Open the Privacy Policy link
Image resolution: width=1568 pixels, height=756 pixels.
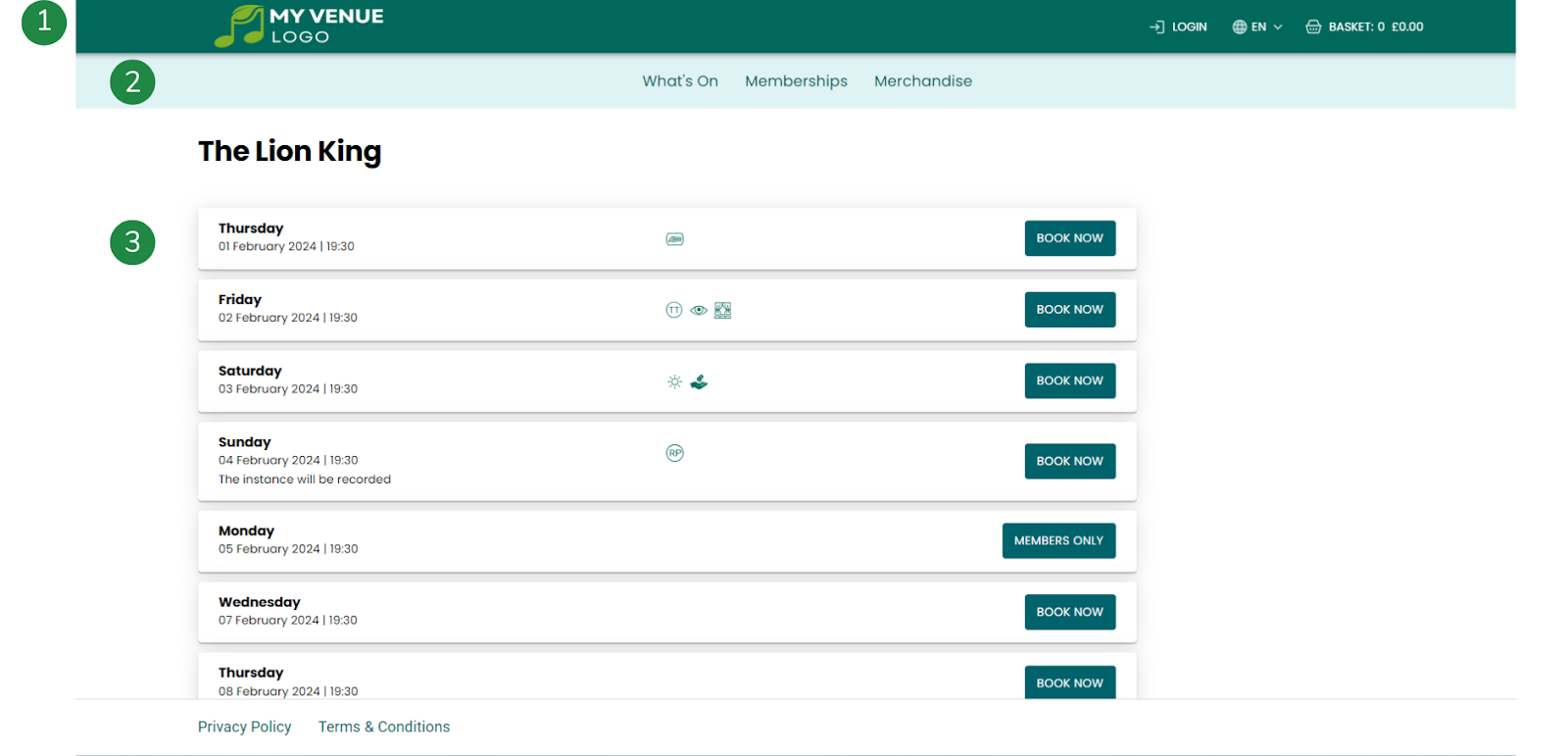[245, 727]
